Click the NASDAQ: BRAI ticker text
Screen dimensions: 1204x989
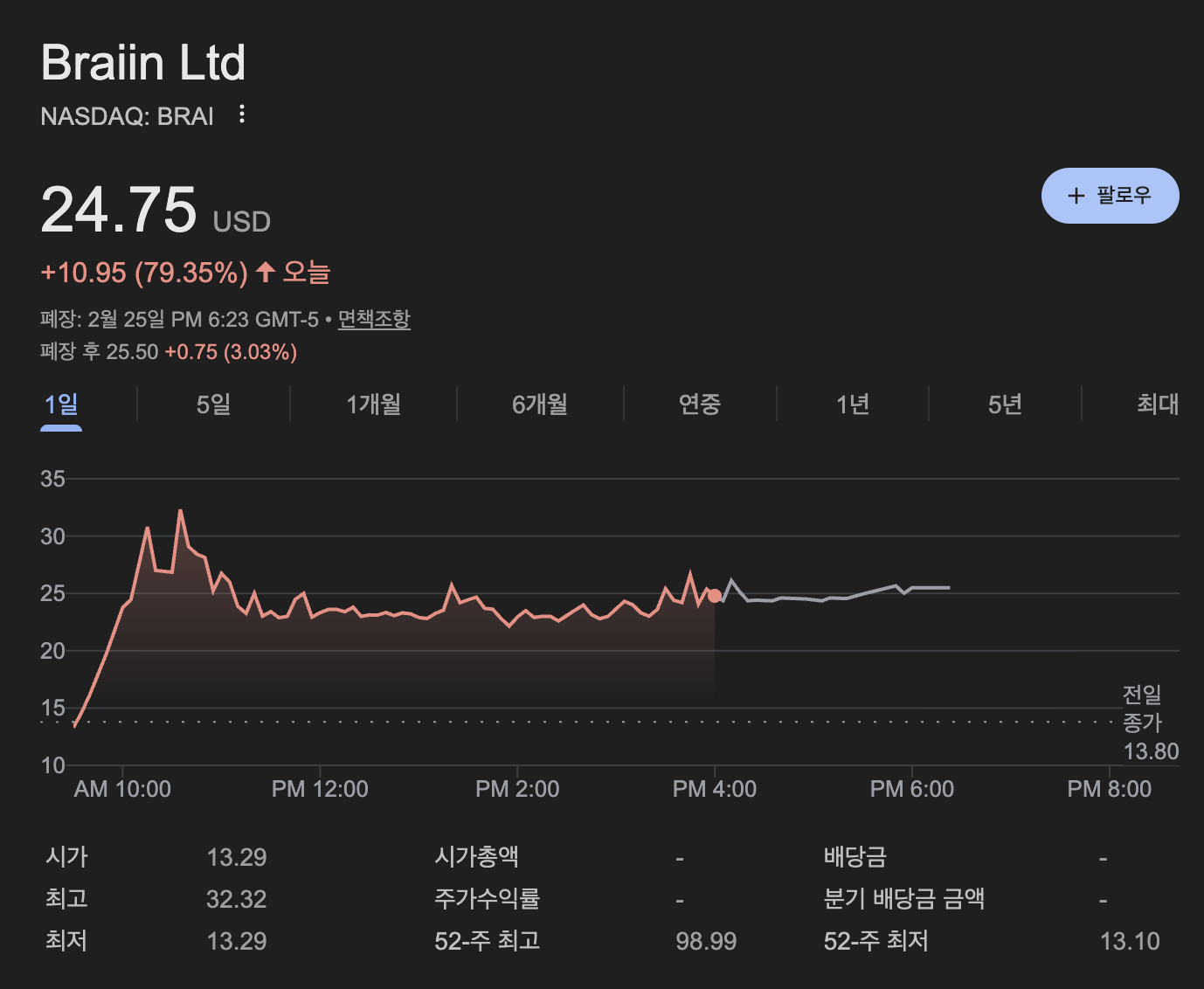coord(128,116)
